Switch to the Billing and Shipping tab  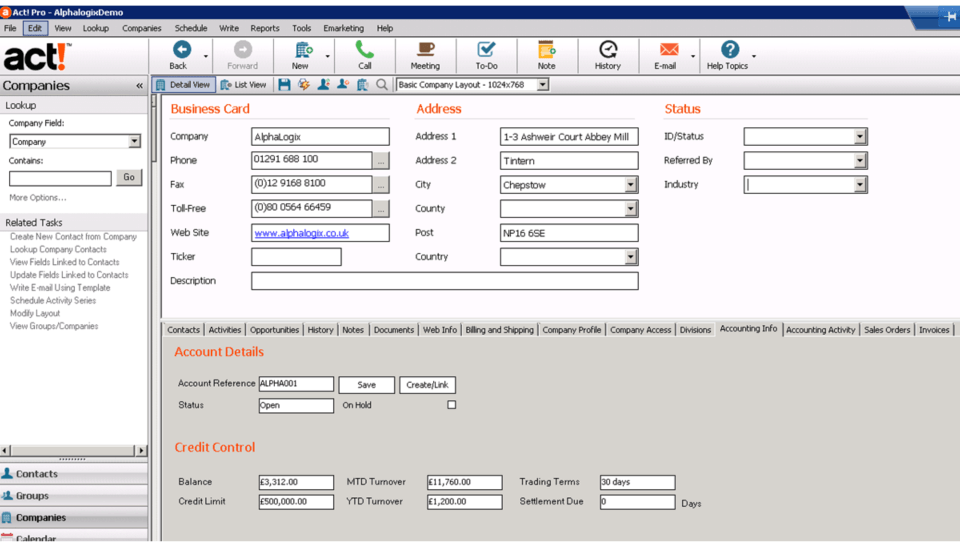click(500, 330)
